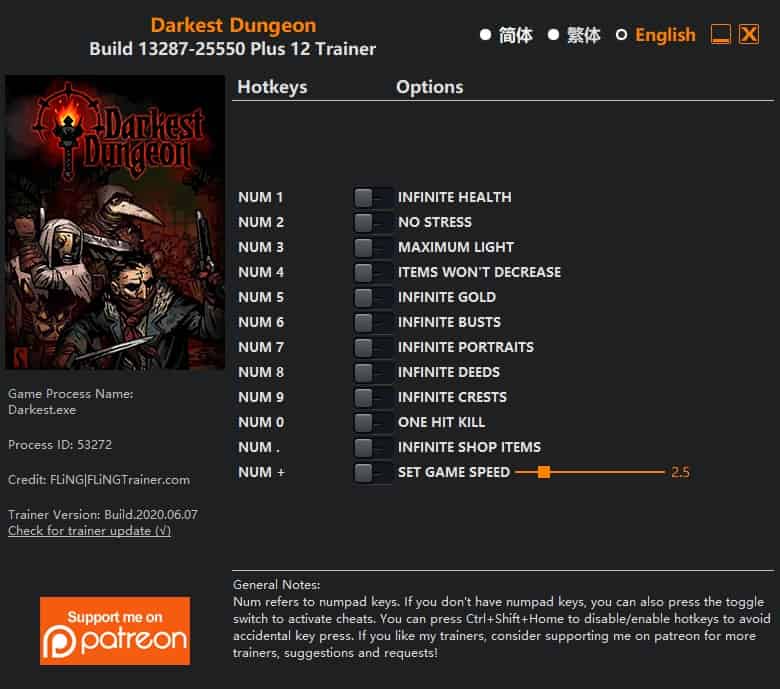Click the Support me on Patreon button
Image resolution: width=780 pixels, height=689 pixels.
point(115,631)
